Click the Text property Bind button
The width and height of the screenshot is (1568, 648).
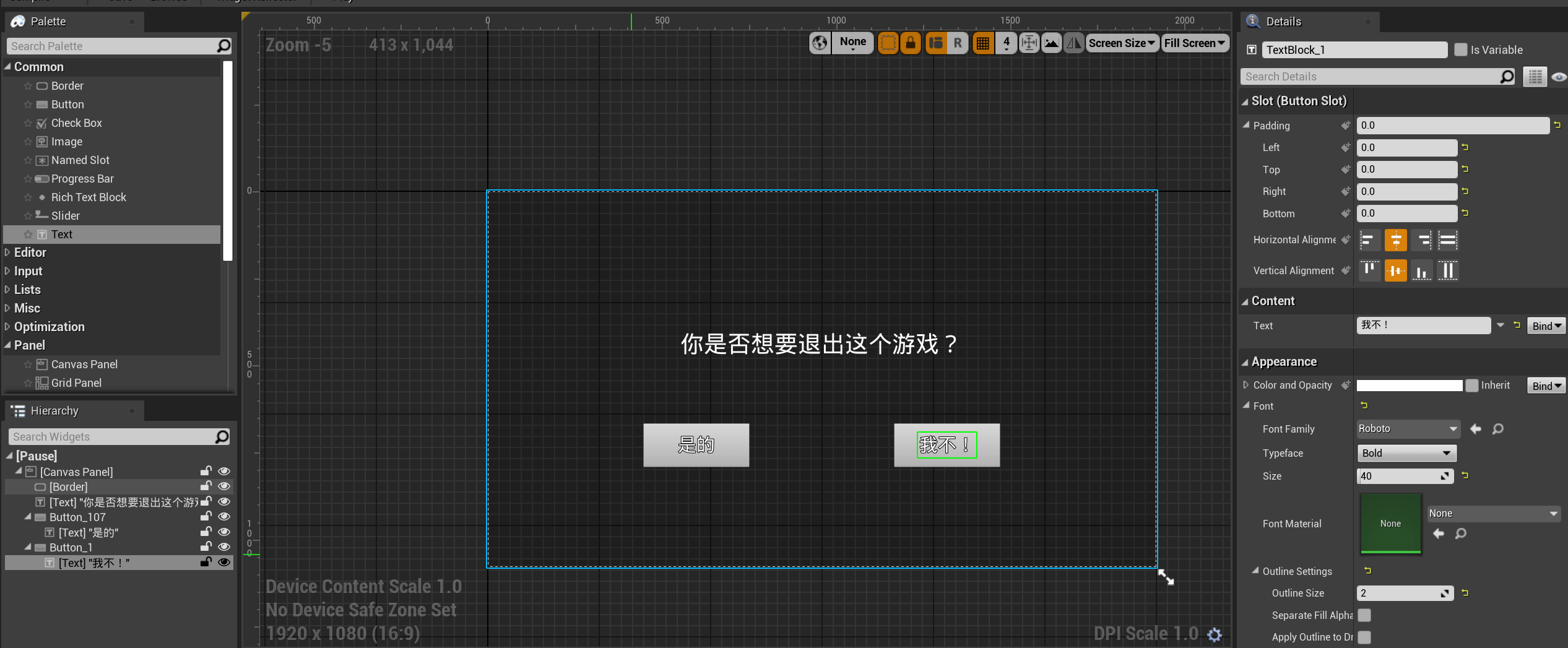[x=1546, y=326]
